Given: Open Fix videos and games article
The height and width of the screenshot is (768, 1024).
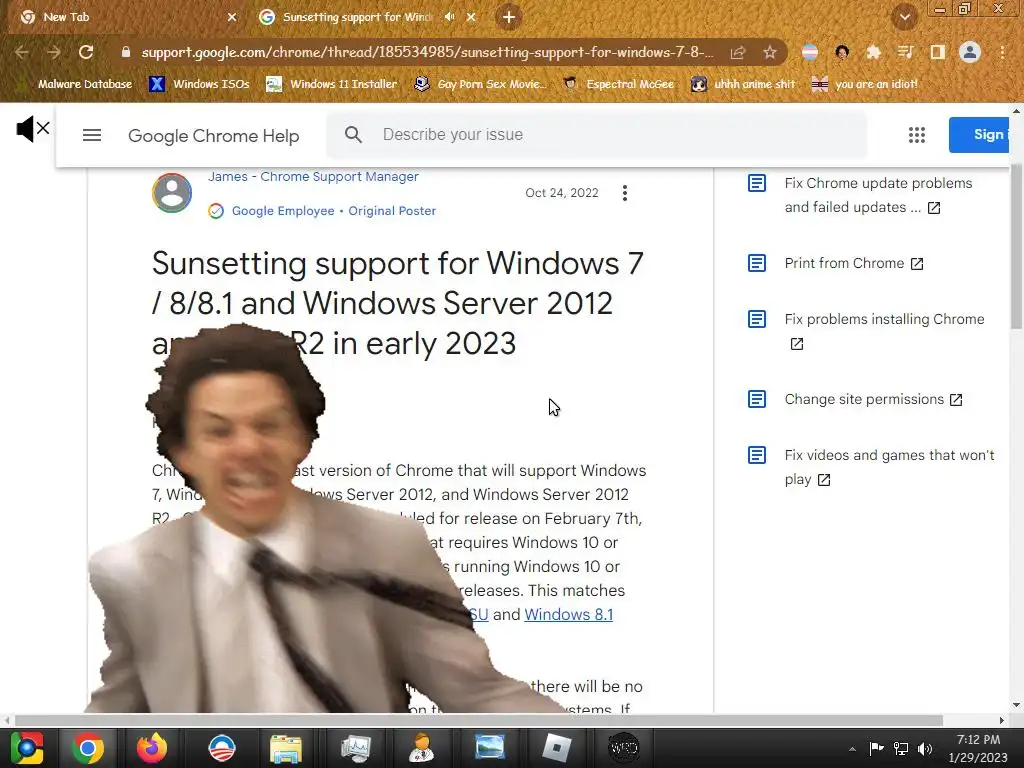Looking at the screenshot, I should coord(889,468).
